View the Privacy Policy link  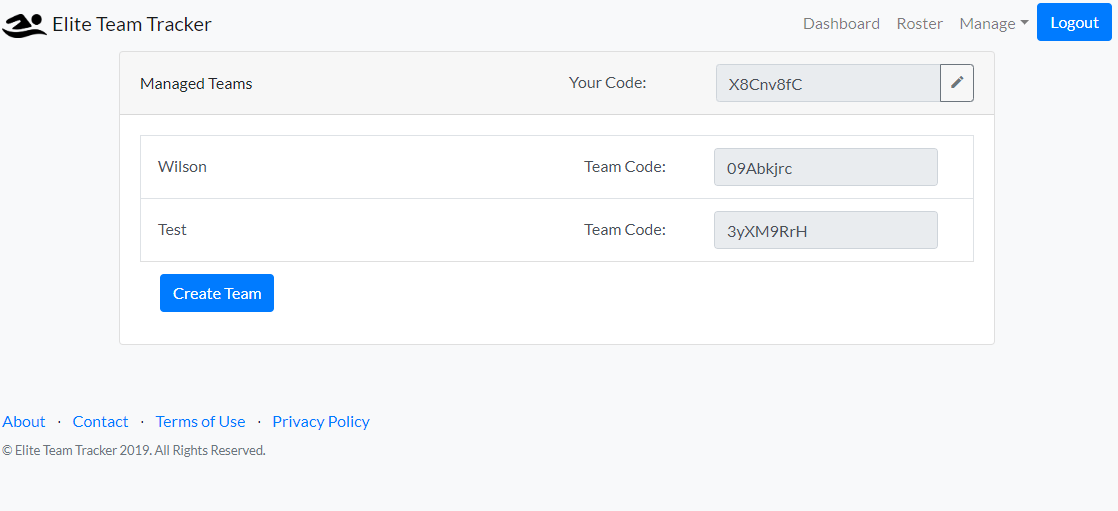click(321, 421)
